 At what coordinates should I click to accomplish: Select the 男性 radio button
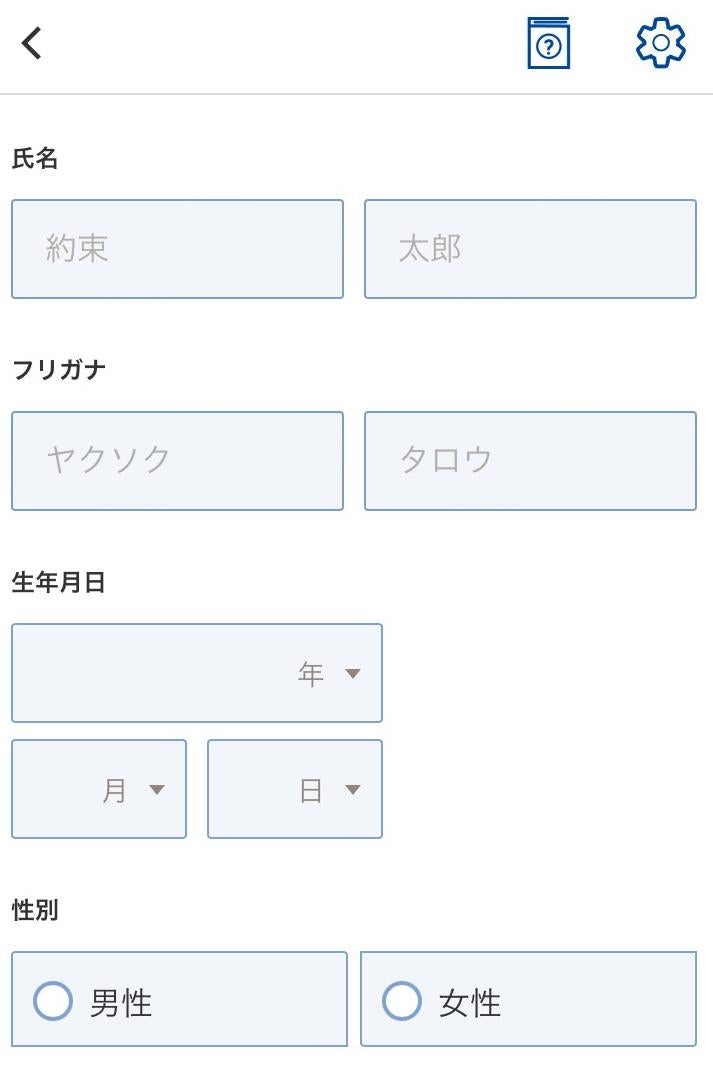(53, 1001)
